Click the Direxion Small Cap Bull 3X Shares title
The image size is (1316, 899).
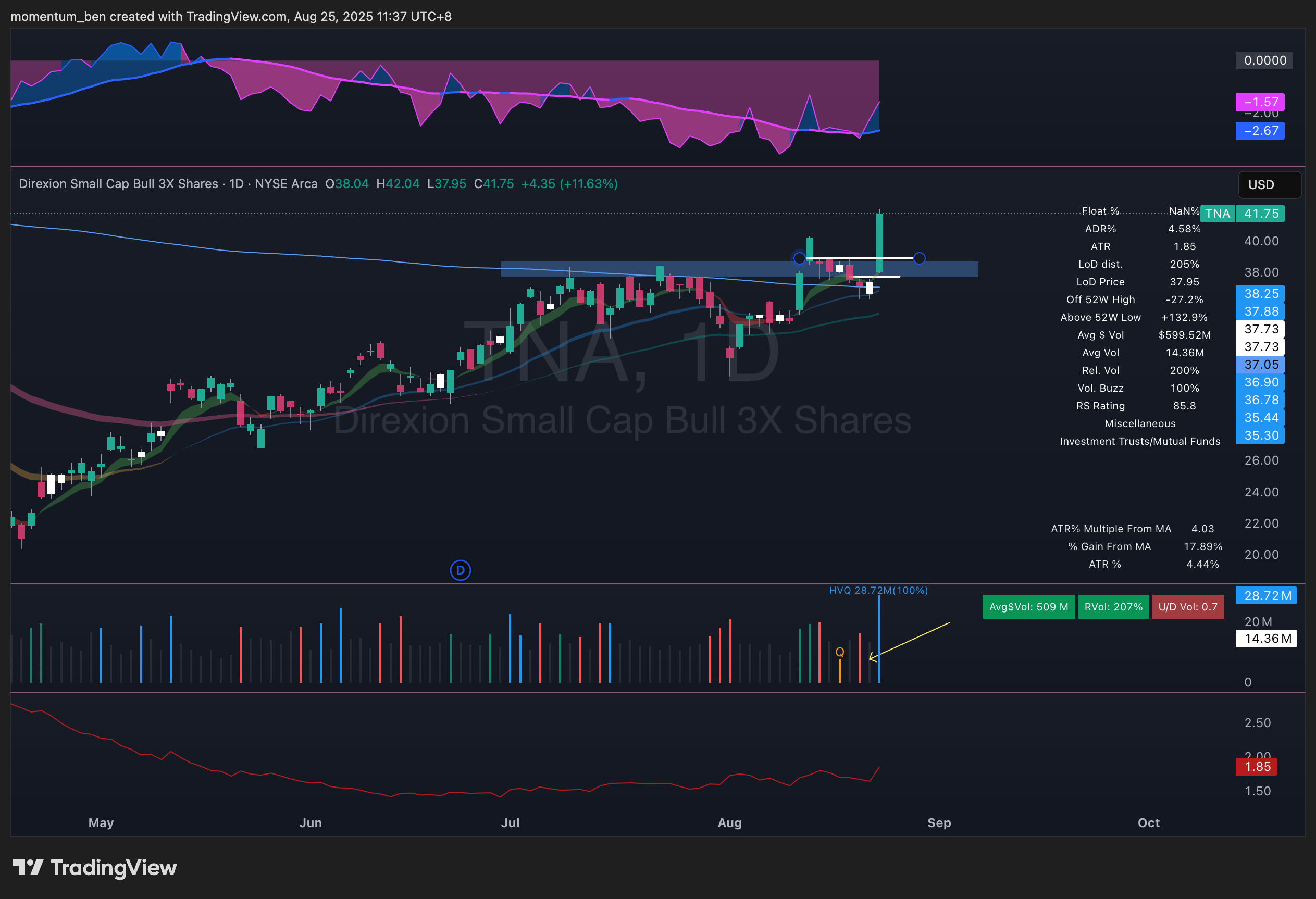pyautogui.click(x=118, y=184)
